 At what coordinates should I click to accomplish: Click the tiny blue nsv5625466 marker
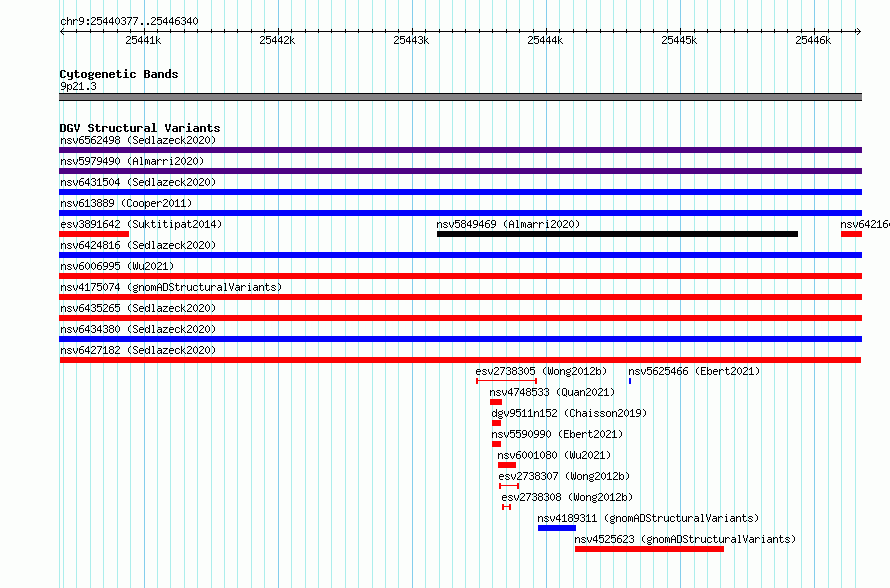630,381
